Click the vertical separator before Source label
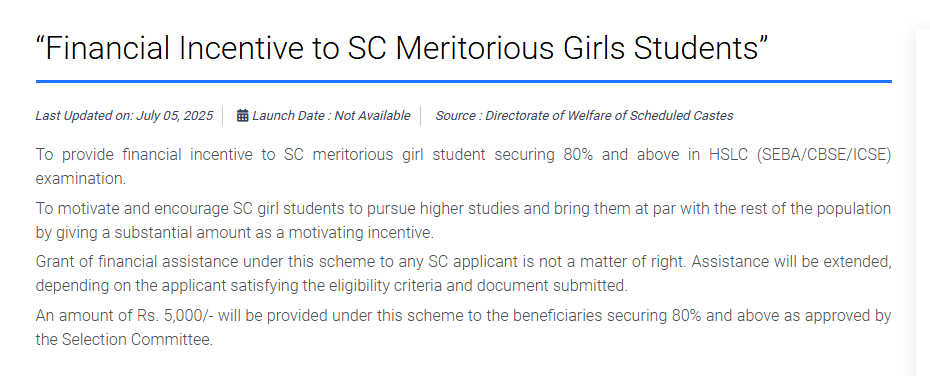 421,116
